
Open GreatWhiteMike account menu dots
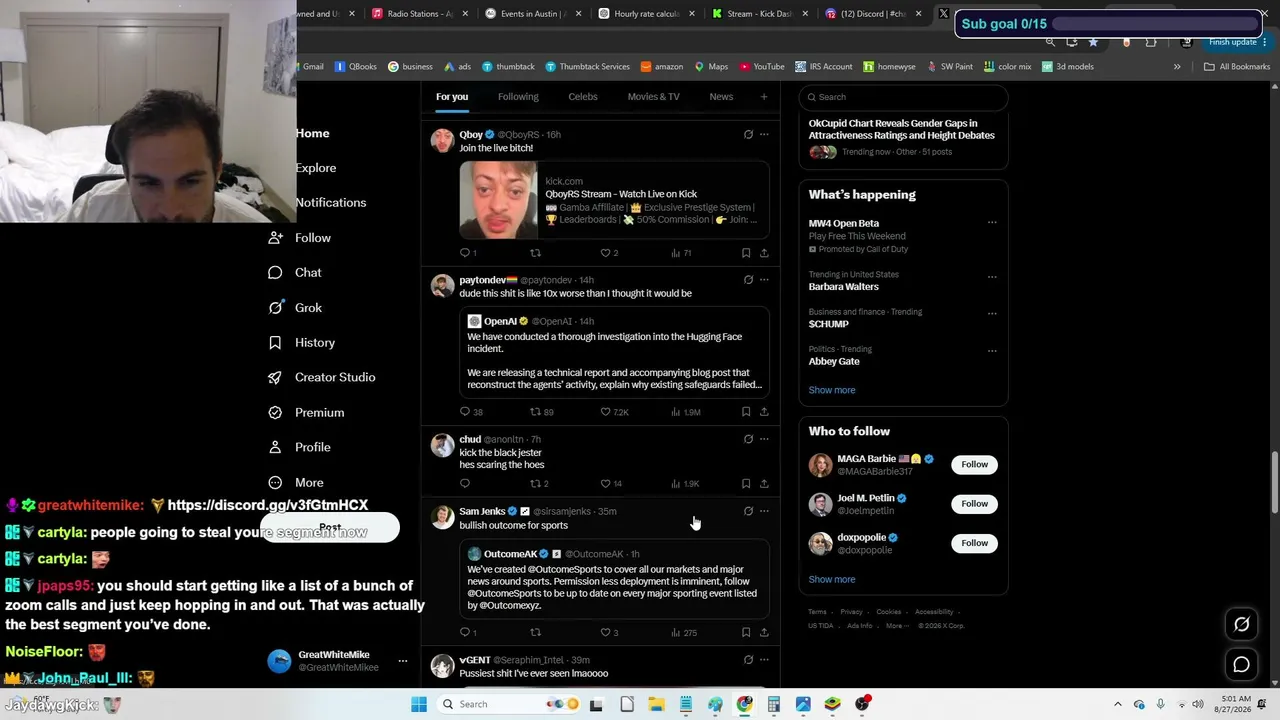pyautogui.click(x=403, y=661)
